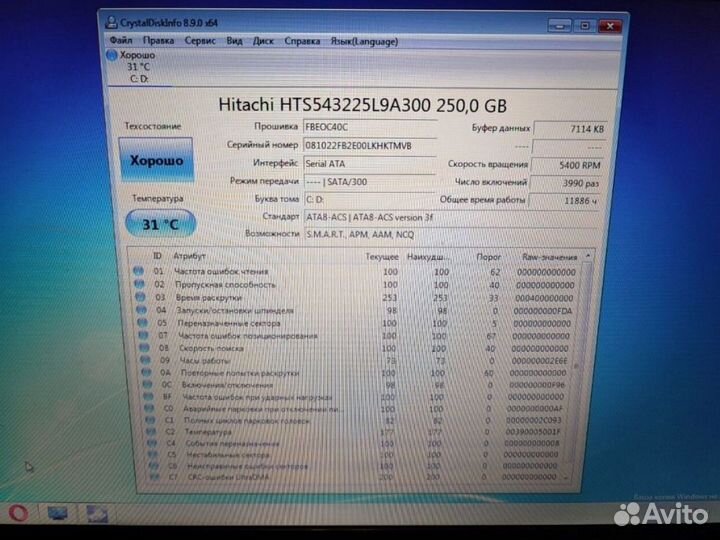Viewport: 720px width, 540px height.
Task: Open the Язык(Language) menu
Action: pos(364,42)
